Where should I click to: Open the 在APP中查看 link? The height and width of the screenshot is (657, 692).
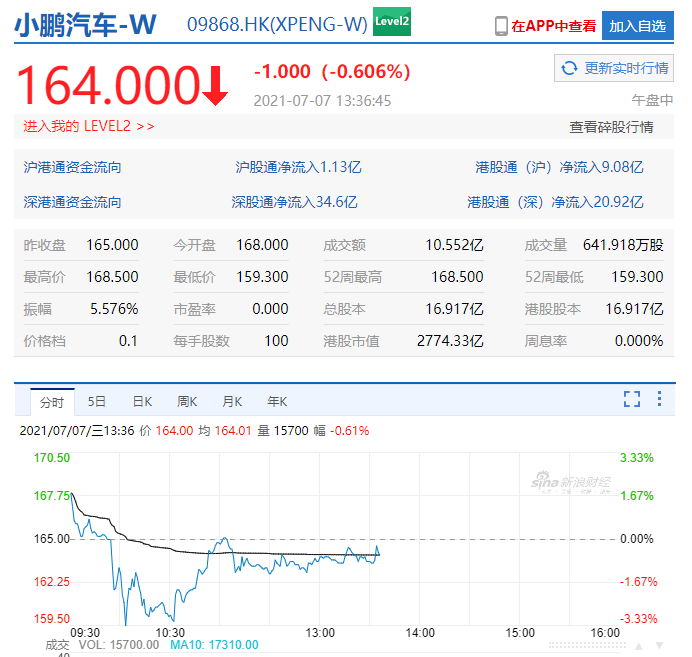pyautogui.click(x=553, y=26)
